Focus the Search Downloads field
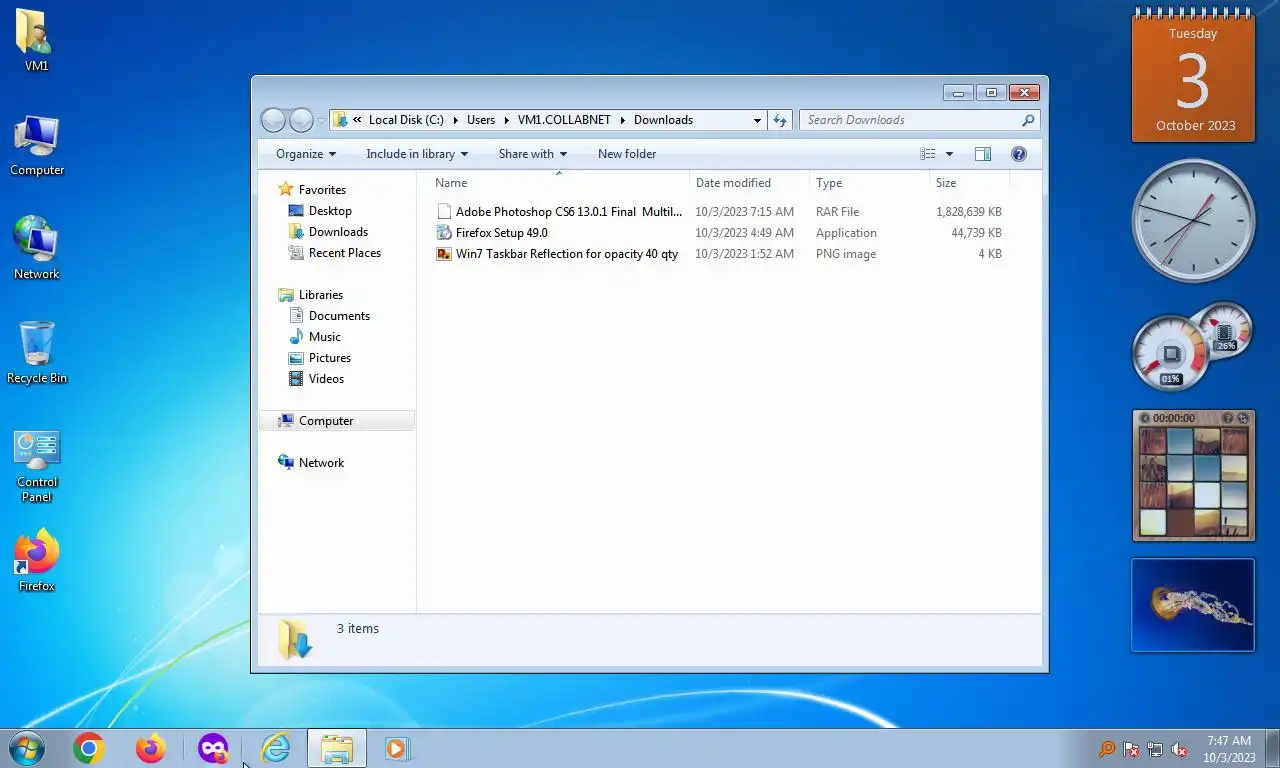Viewport: 1280px width, 768px height. [919, 120]
